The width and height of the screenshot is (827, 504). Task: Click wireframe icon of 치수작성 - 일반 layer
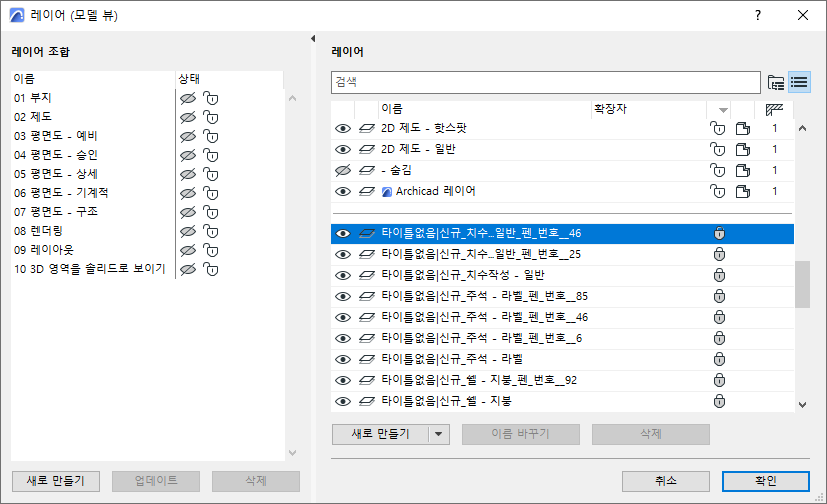pyautogui.click(x=367, y=276)
